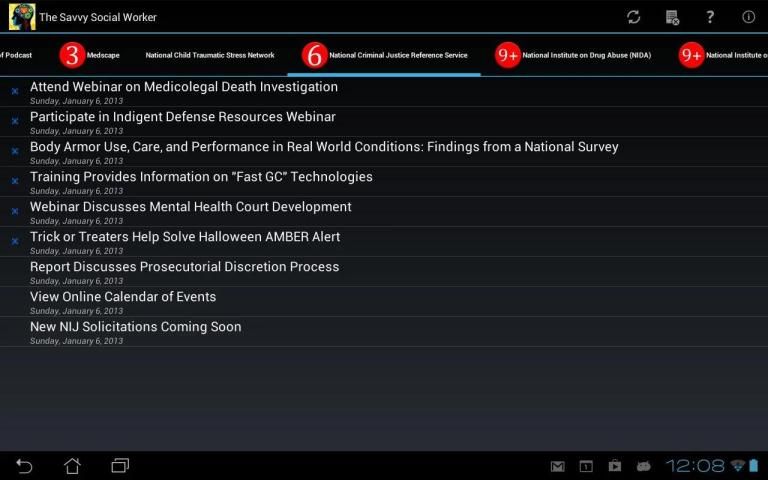Toggle the x marker beside Medicolegal Death Investigation
Image resolution: width=768 pixels, height=480 pixels.
point(15,91)
